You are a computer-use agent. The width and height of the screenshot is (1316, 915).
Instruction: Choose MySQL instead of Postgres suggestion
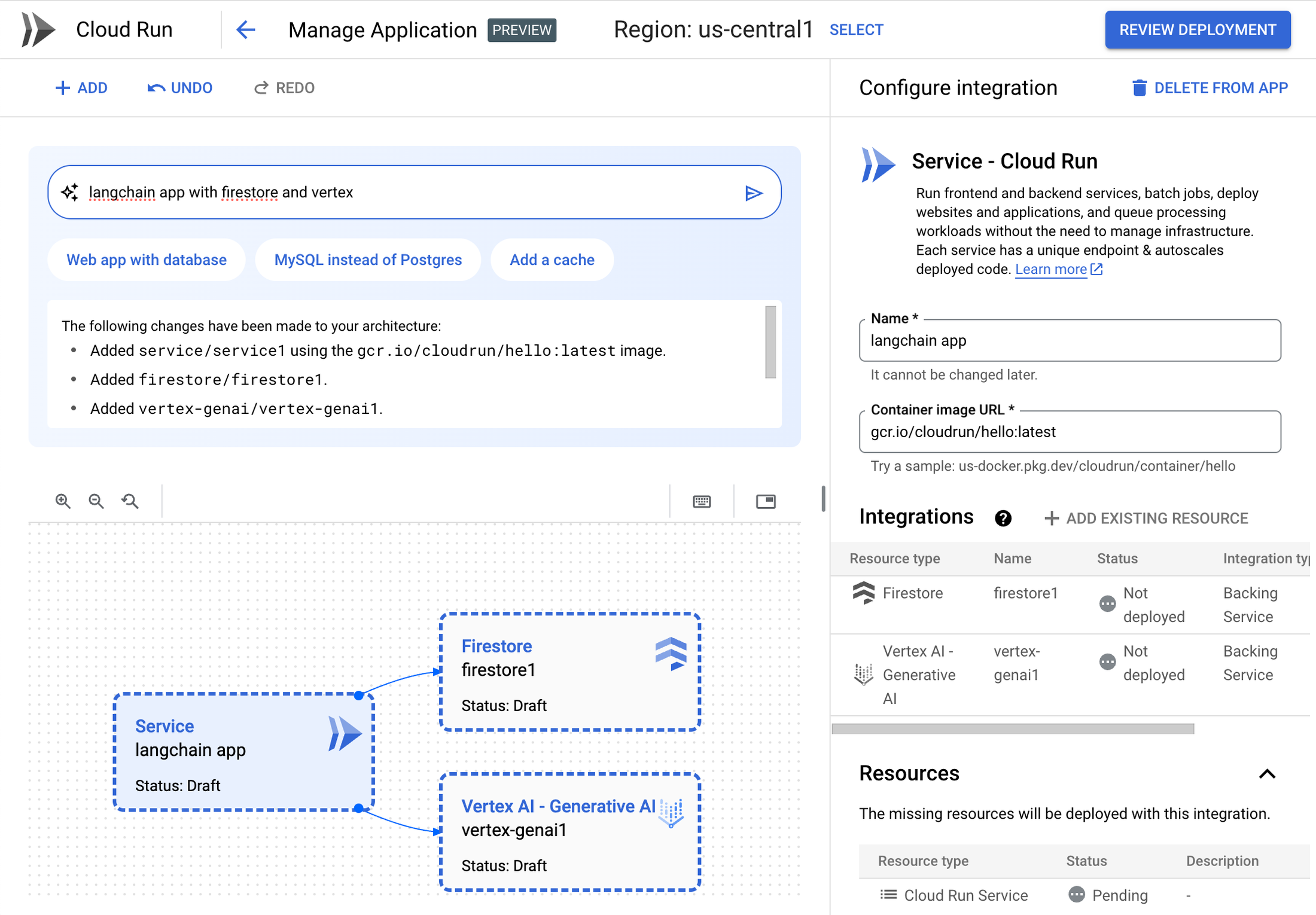368,260
